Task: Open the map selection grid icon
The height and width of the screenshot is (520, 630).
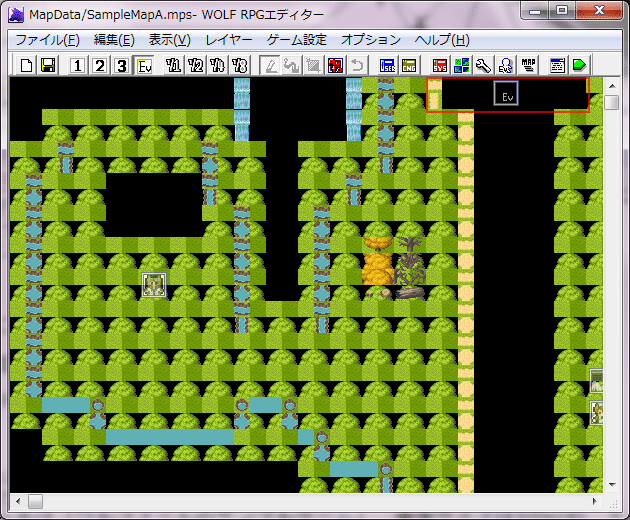Action: (462, 65)
